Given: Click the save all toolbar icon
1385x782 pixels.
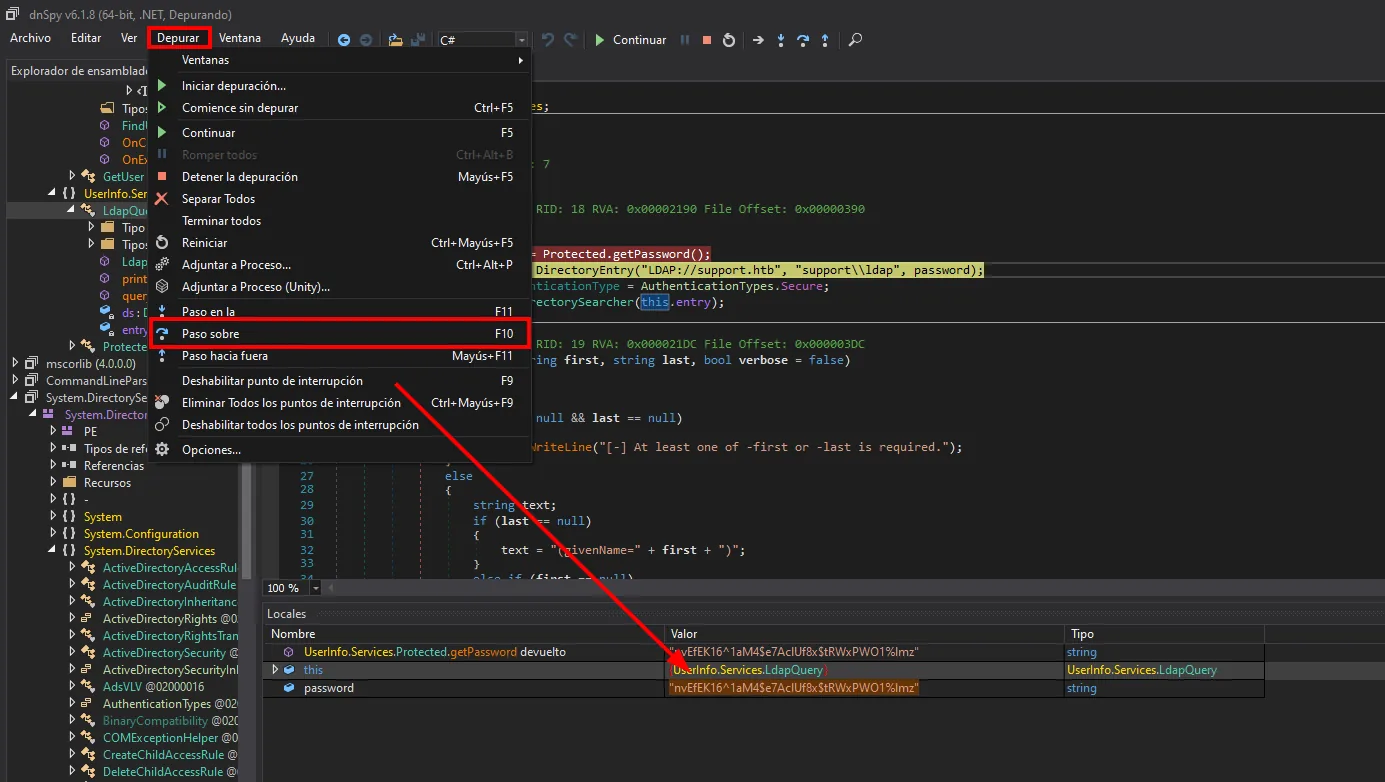Looking at the screenshot, I should (x=418, y=40).
